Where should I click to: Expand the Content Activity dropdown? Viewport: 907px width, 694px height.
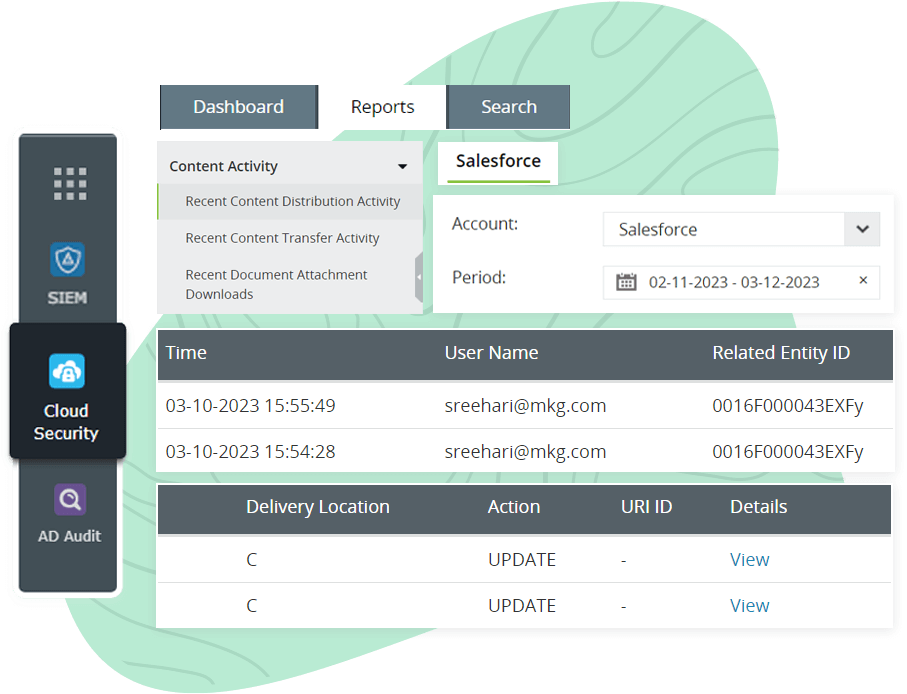(x=403, y=166)
